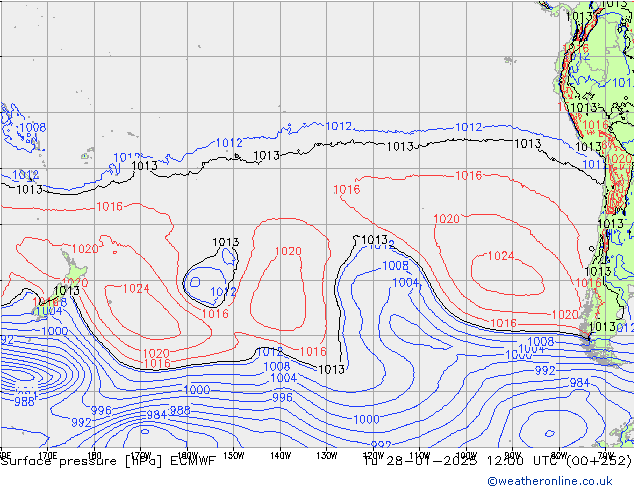
Task: Click the 992 label just above the southeastern 984
Action: point(545,370)
